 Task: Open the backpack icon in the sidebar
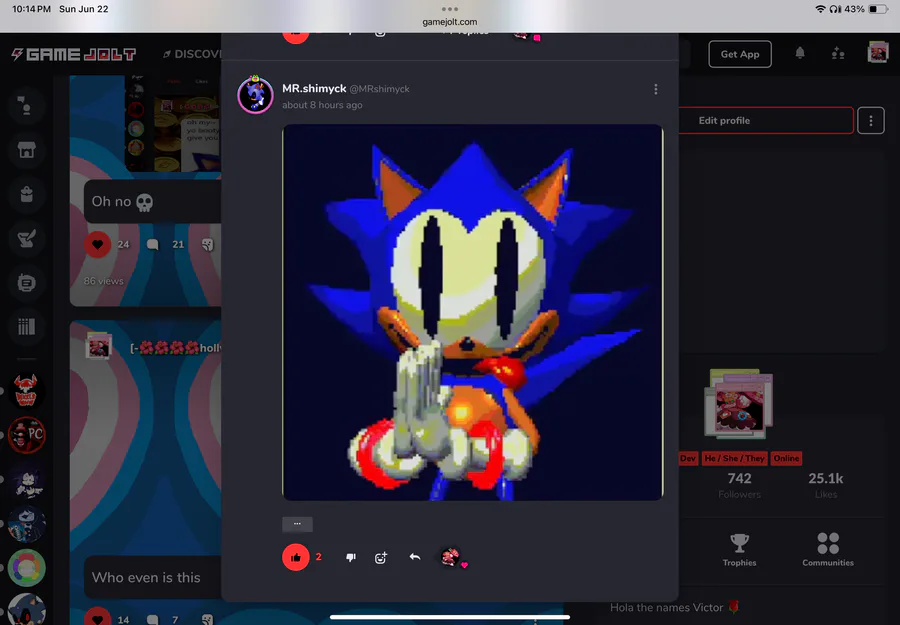click(26, 194)
